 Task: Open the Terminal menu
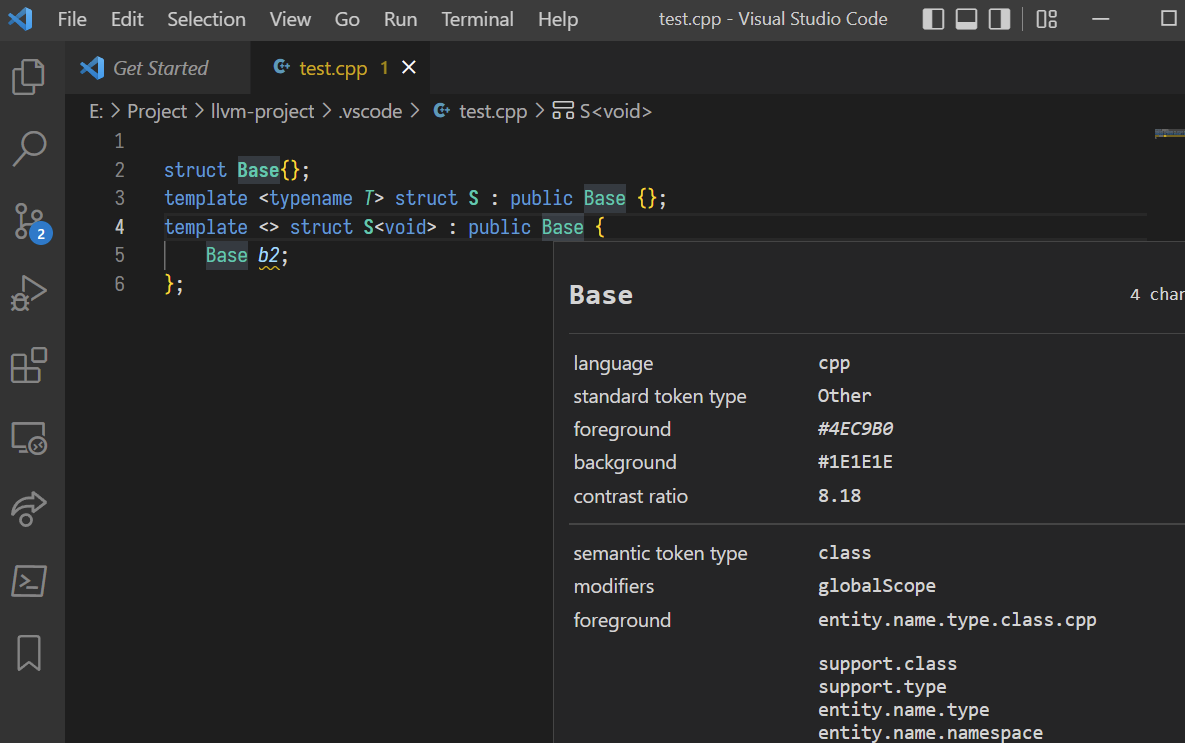pyautogui.click(x=477, y=19)
